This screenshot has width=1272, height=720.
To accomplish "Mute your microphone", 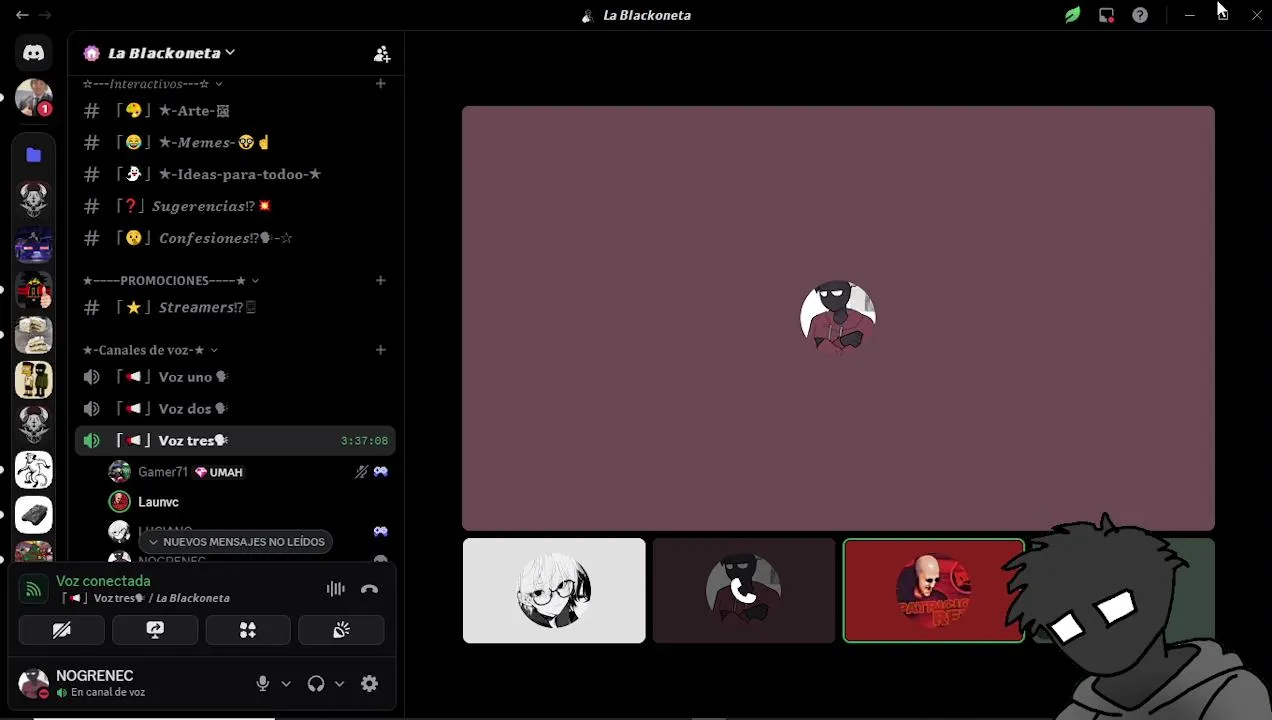I will tap(263, 684).
